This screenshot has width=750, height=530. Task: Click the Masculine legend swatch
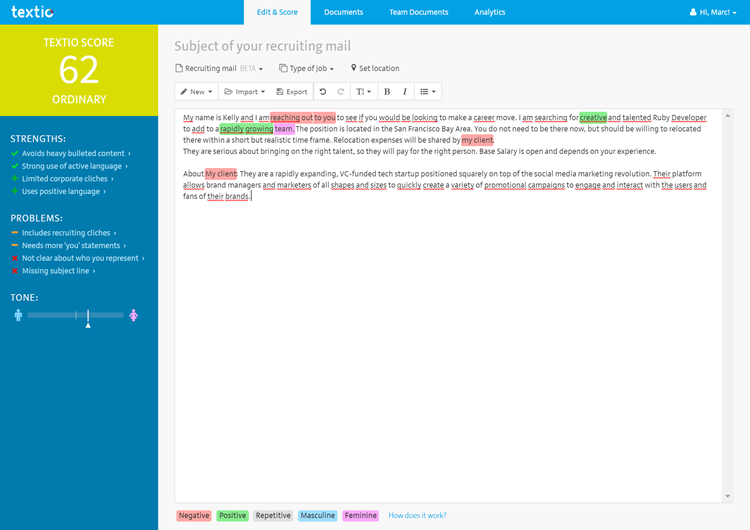(318, 516)
